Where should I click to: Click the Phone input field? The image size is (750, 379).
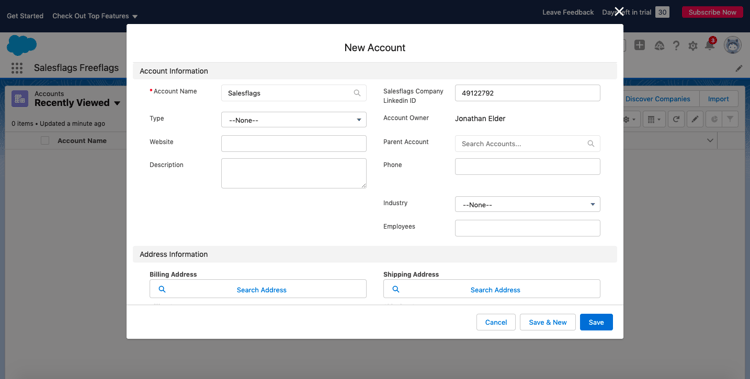[528, 167]
